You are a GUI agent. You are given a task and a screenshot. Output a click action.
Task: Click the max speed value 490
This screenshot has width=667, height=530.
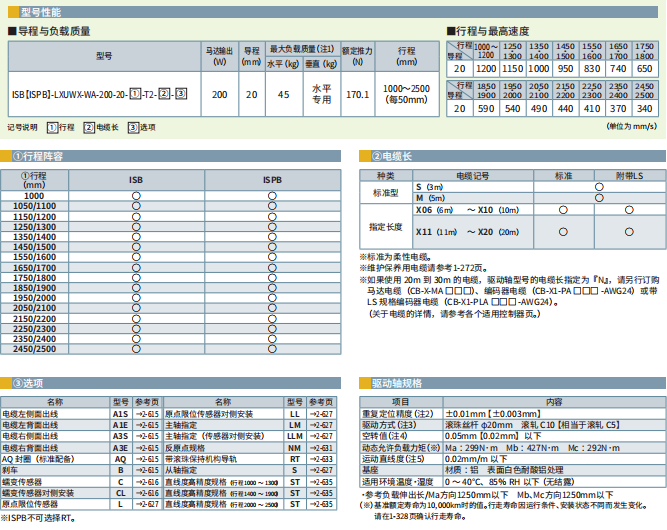[539, 109]
